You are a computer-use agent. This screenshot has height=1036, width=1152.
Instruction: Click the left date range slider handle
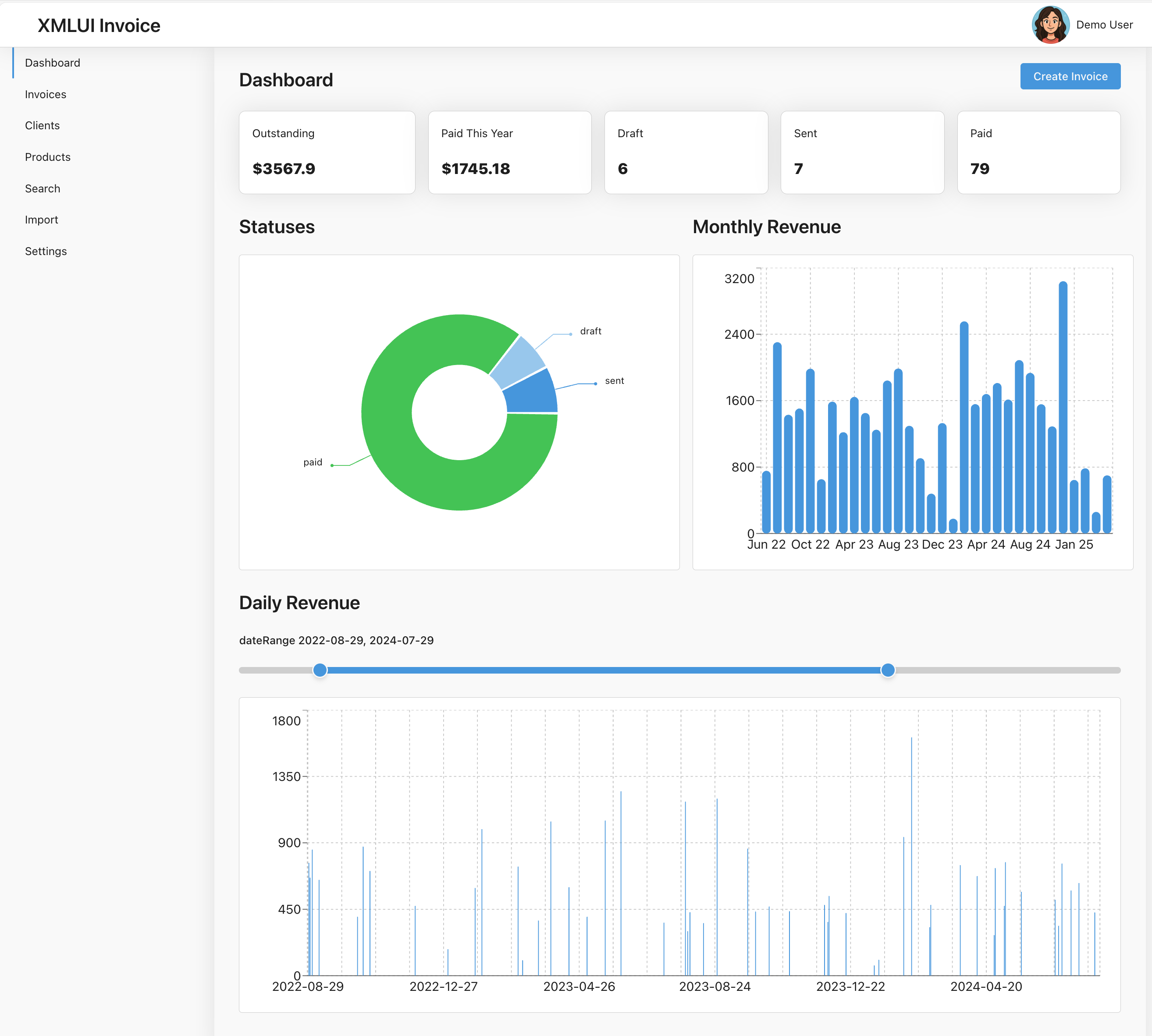tap(320, 670)
